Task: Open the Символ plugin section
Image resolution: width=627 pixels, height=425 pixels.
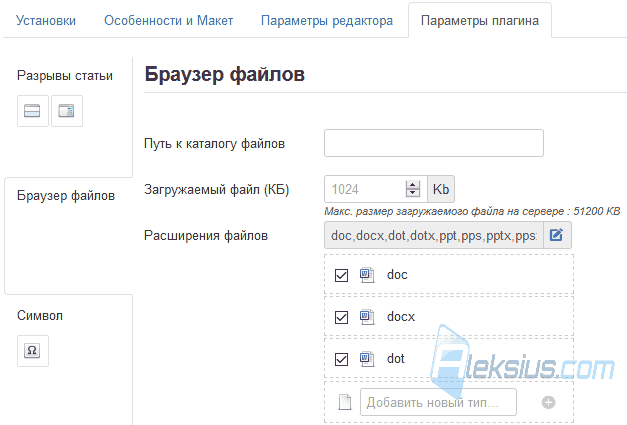Action: coord(40,315)
